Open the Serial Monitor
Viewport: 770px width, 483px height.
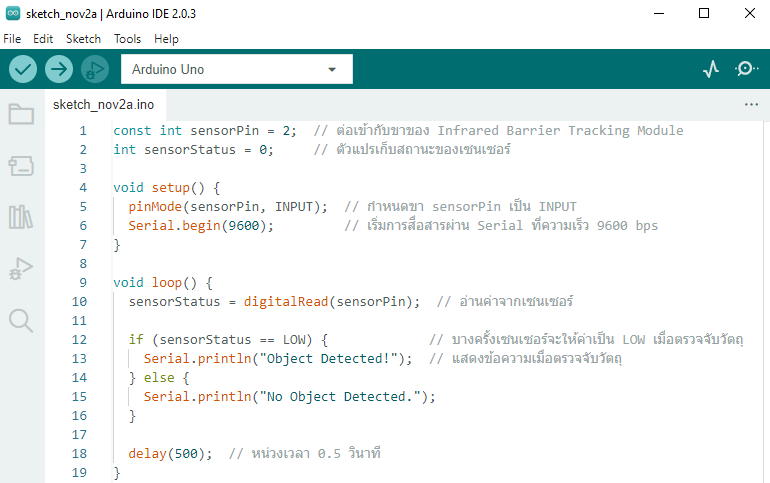(746, 69)
